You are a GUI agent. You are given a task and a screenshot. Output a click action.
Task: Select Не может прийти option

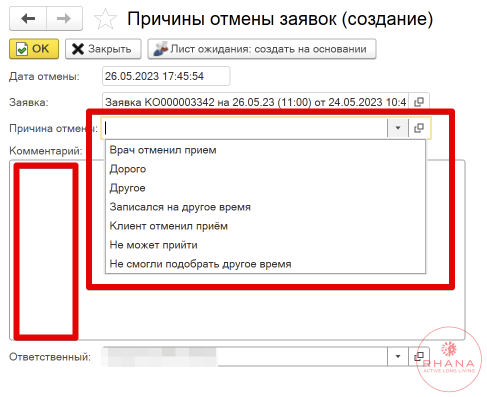[x=265, y=245]
